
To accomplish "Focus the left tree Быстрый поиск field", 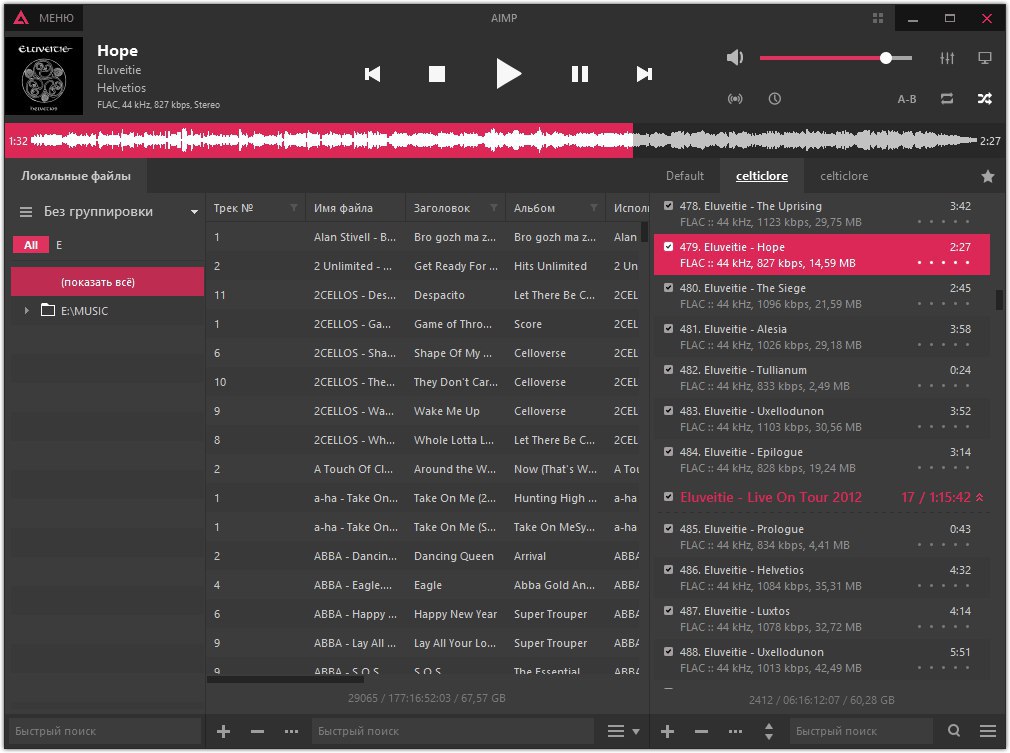I will pos(106,732).
